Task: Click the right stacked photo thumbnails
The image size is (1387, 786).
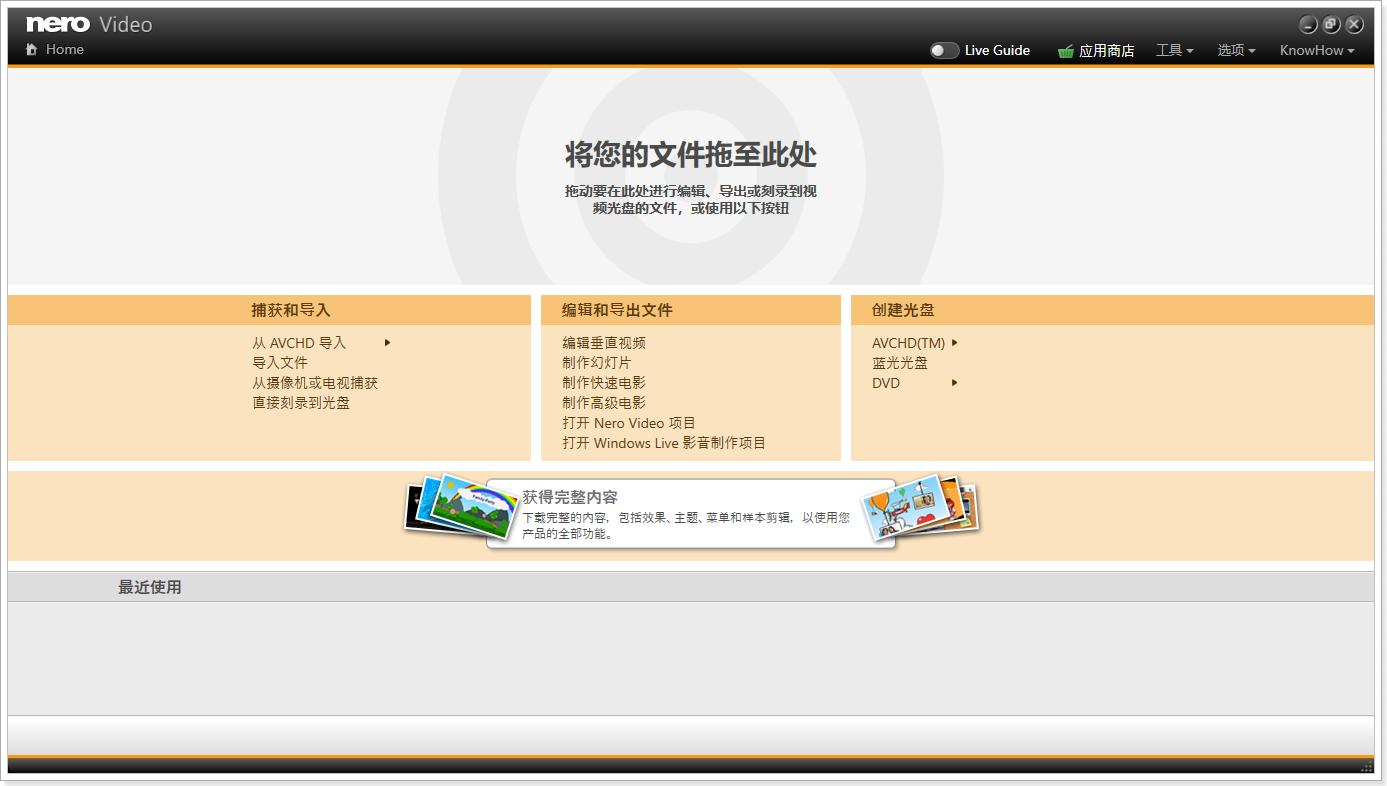Action: coord(920,507)
